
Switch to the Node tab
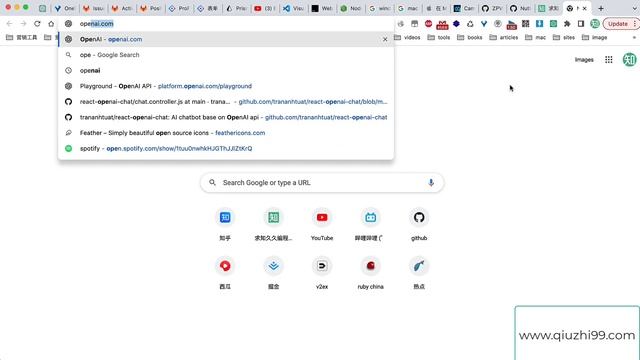point(350,8)
